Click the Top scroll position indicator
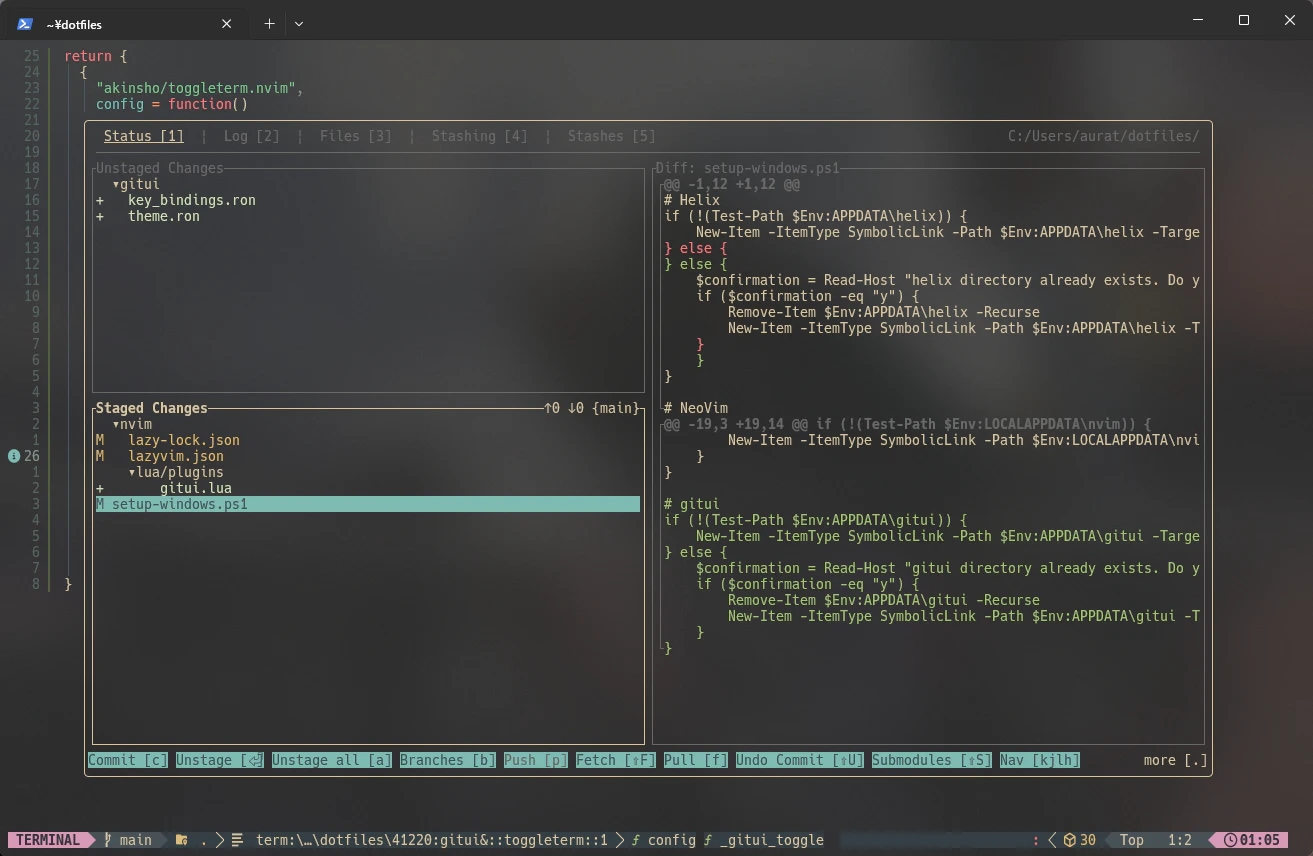Image resolution: width=1313 pixels, height=856 pixels. pos(1132,840)
